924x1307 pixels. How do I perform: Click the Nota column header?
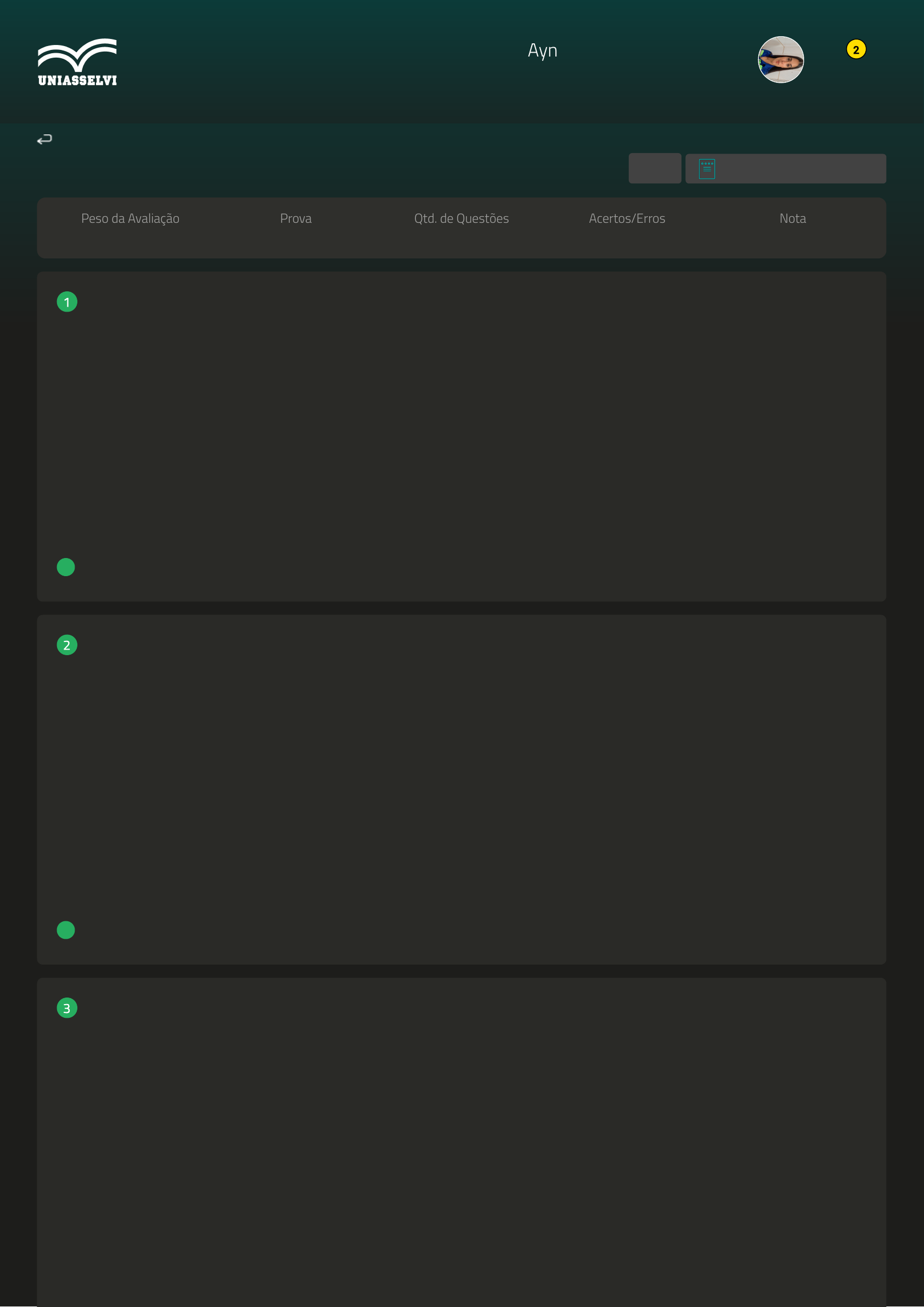tap(792, 218)
